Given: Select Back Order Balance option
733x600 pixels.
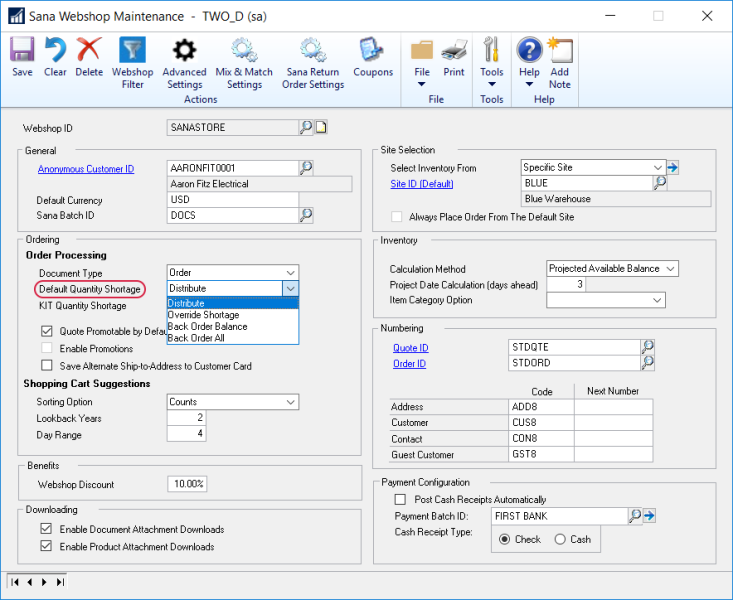Looking at the screenshot, I should tap(233, 326).
